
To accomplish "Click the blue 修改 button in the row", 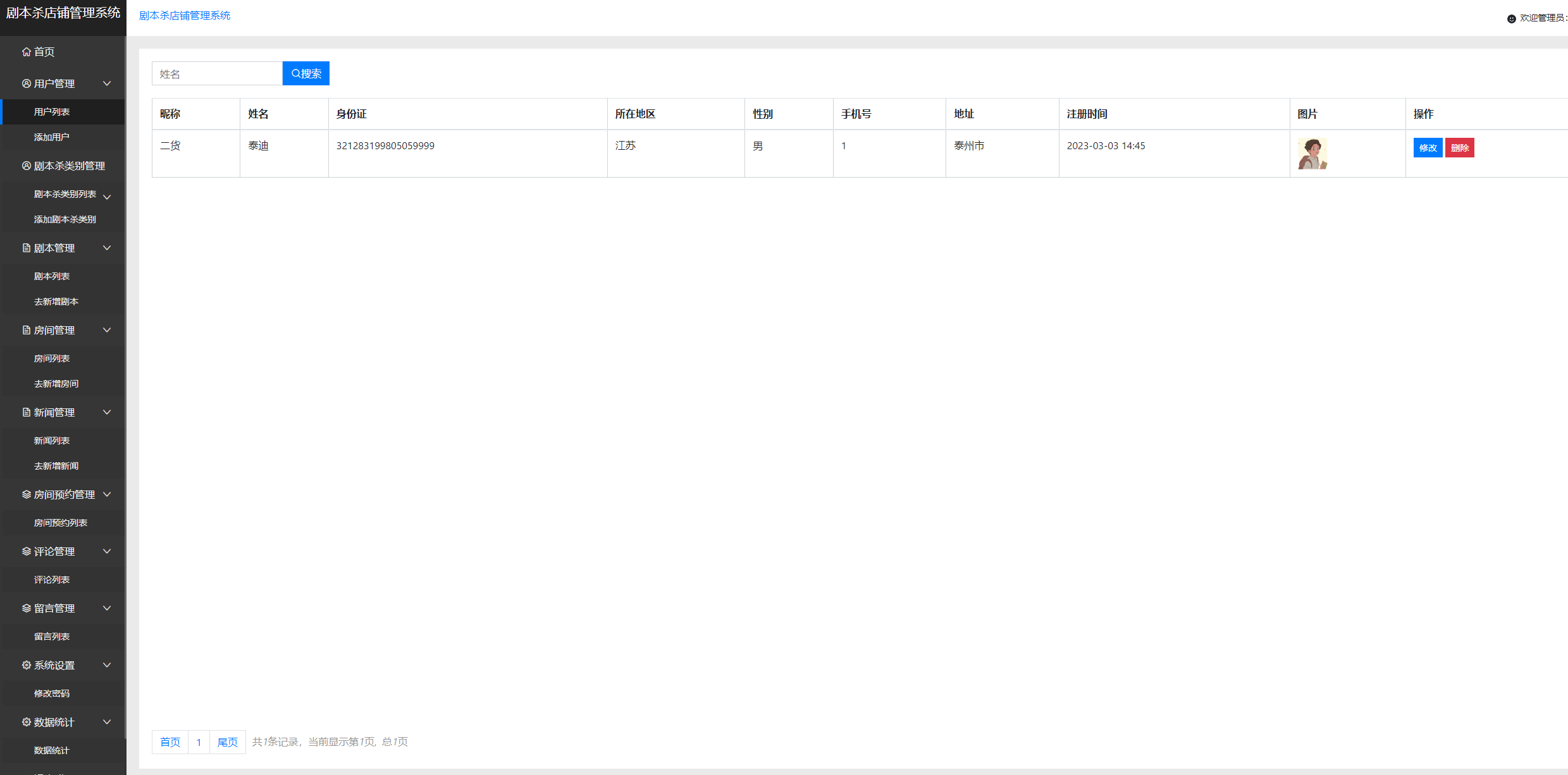I will [x=1428, y=148].
